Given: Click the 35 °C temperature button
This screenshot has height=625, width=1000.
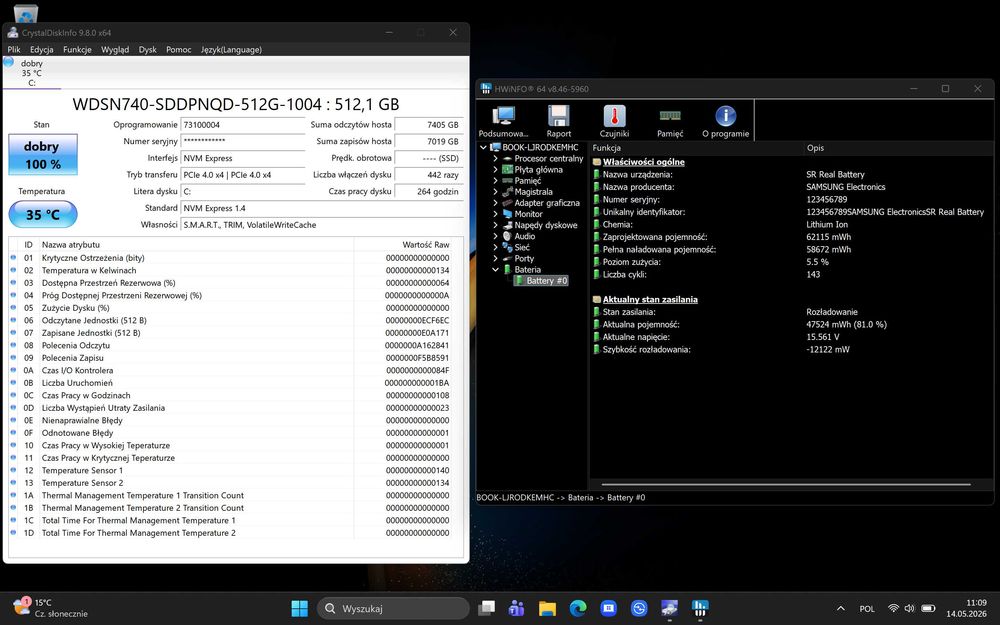Looking at the screenshot, I should point(43,214).
